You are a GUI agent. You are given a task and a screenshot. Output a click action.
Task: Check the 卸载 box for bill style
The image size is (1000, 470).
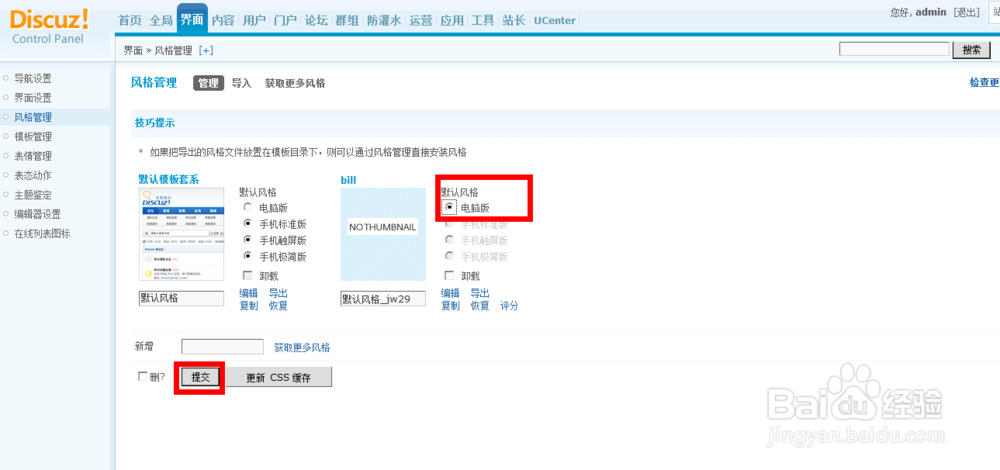tap(450, 275)
